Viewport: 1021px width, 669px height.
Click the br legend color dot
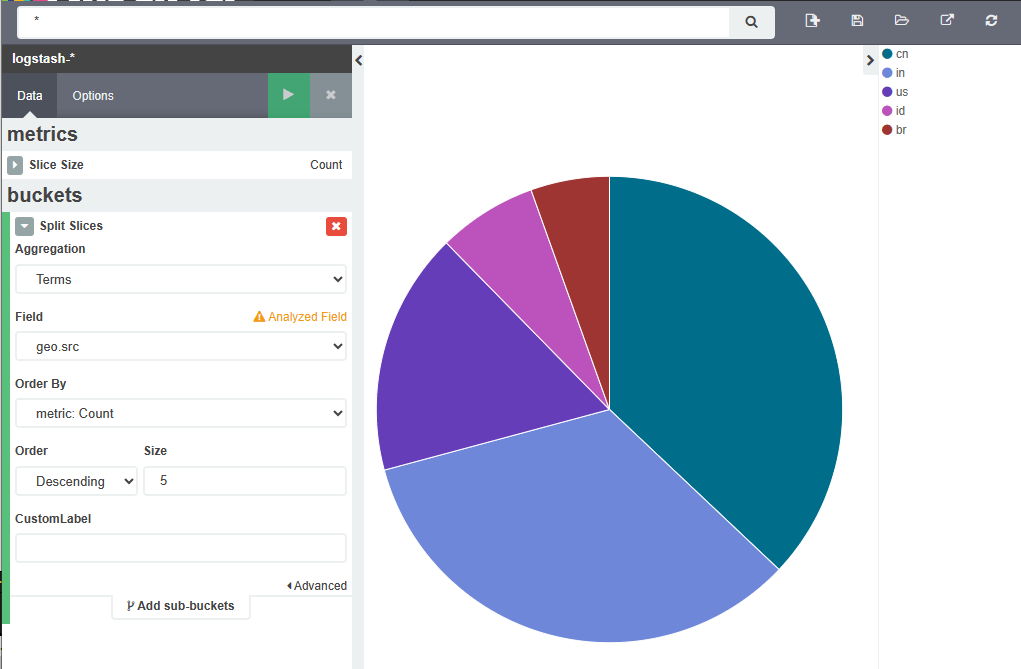[x=887, y=130]
